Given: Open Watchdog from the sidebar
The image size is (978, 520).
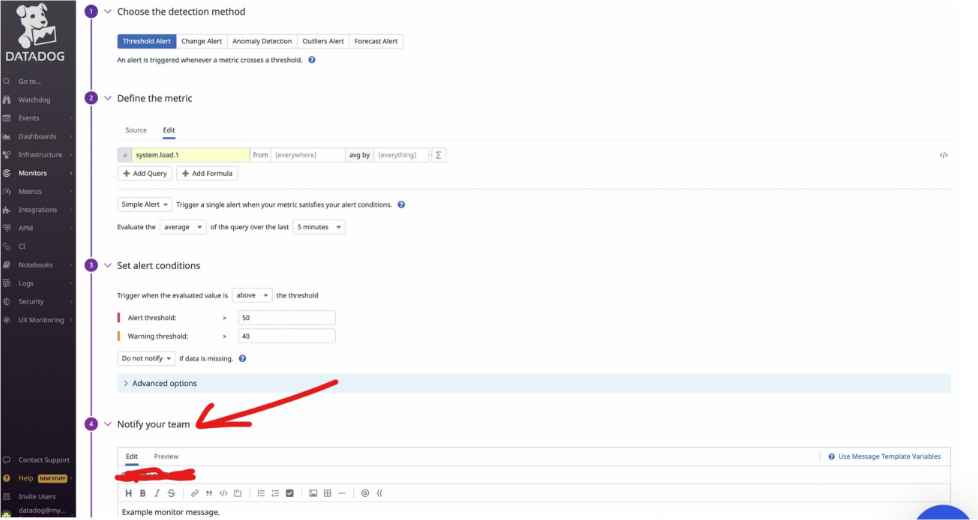Looking at the screenshot, I should coord(34,100).
